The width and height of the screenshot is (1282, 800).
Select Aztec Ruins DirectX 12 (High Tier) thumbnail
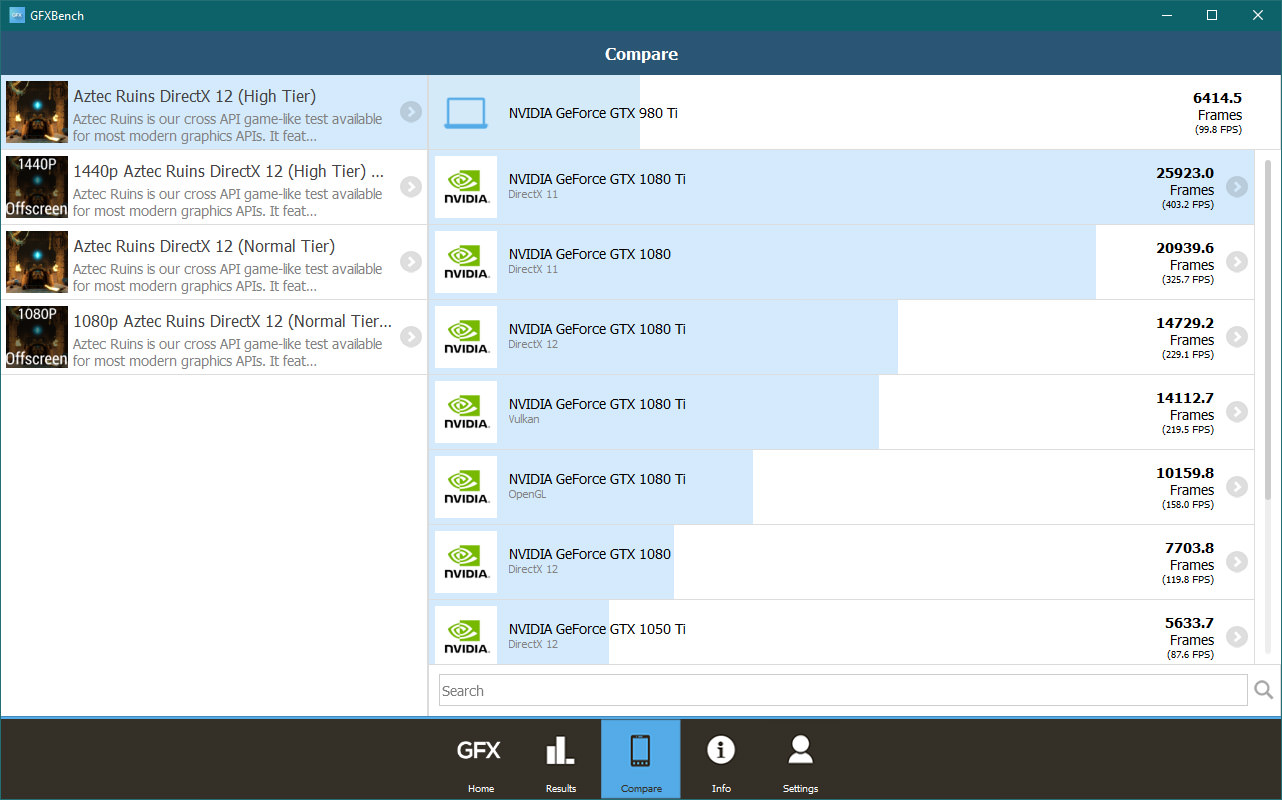click(x=37, y=112)
